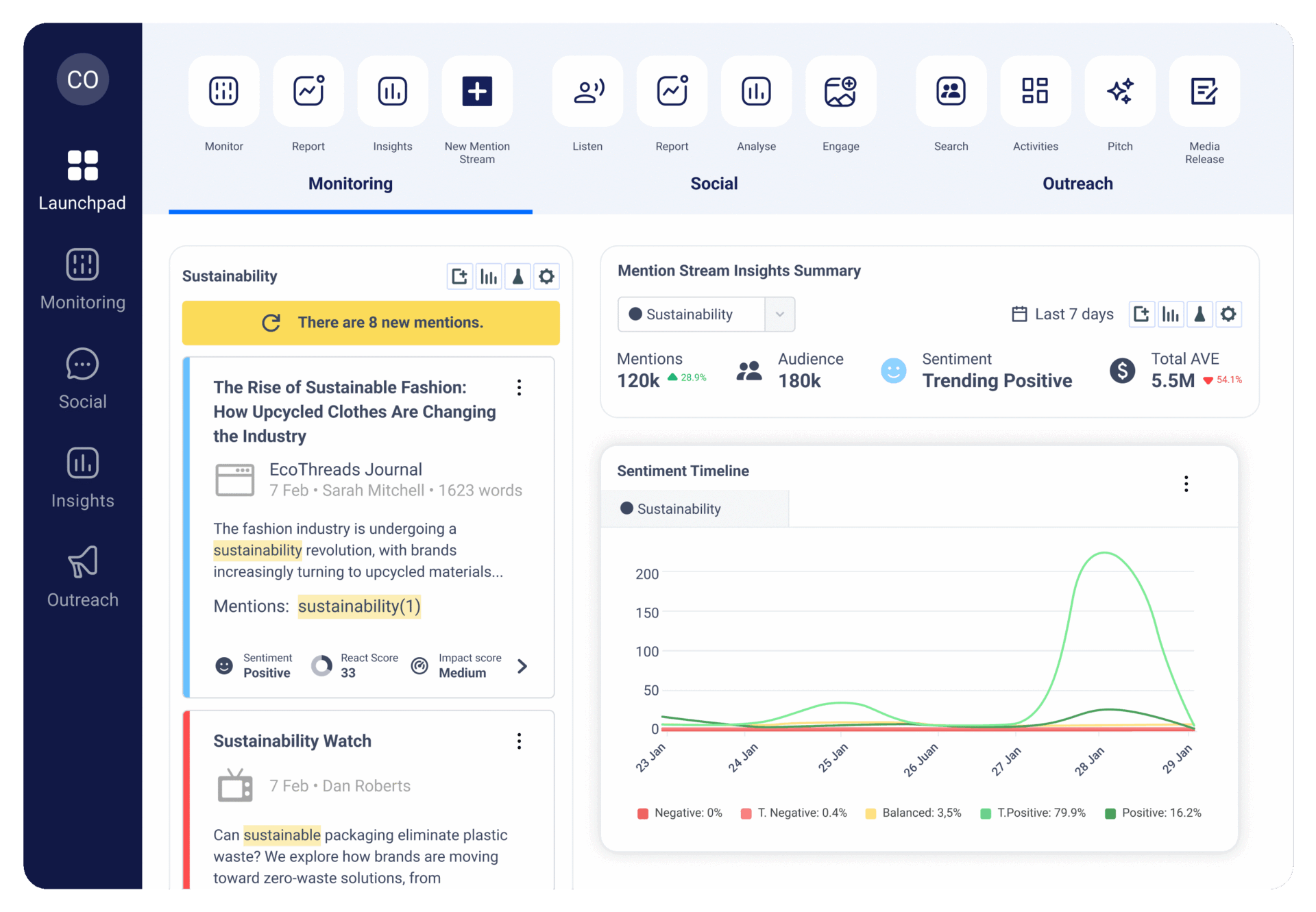Open the Search tool in Outreach
1316x912 pixels.
pyautogui.click(x=951, y=91)
